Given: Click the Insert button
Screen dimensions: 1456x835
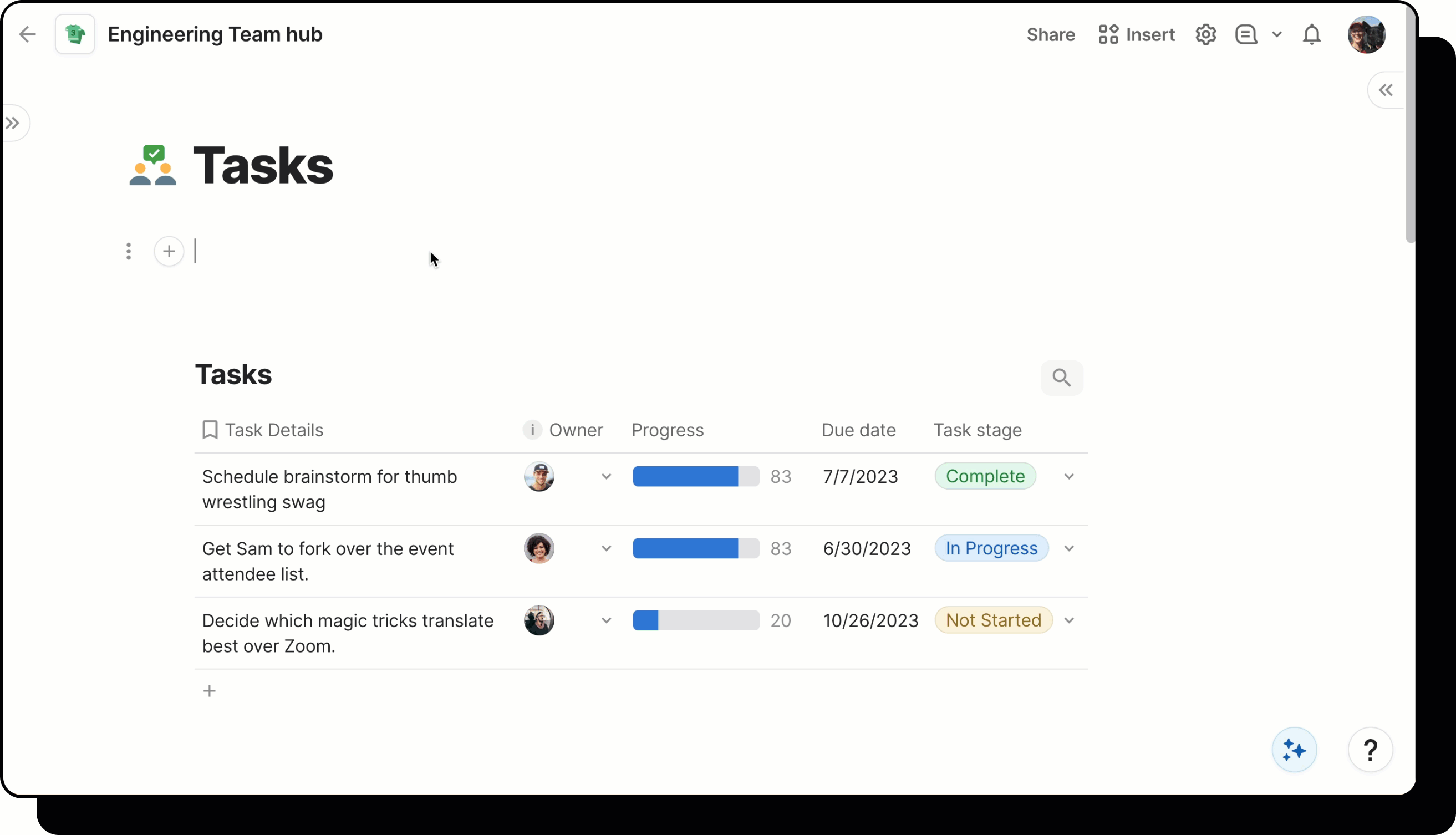Looking at the screenshot, I should [1137, 34].
